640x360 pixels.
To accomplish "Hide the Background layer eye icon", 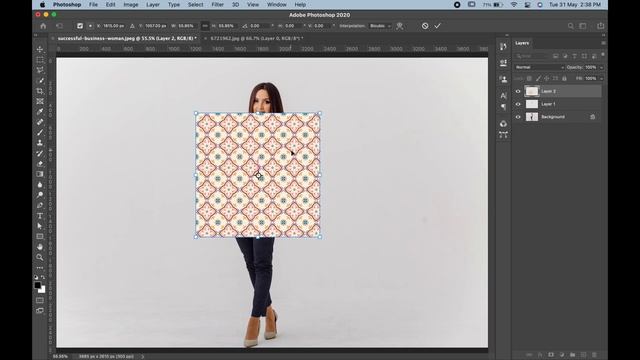I will [518, 117].
